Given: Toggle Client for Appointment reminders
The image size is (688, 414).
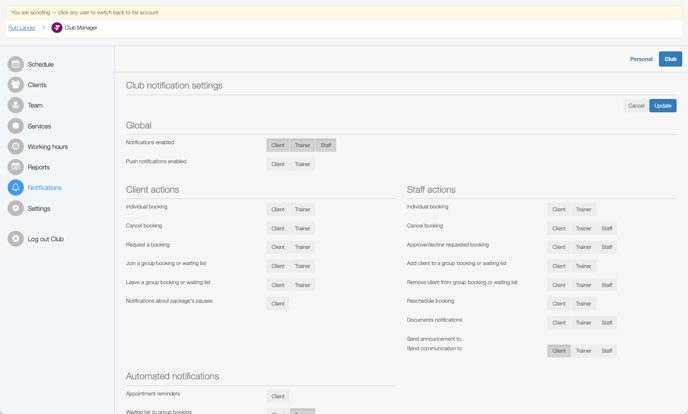Looking at the screenshot, I should (x=278, y=396).
